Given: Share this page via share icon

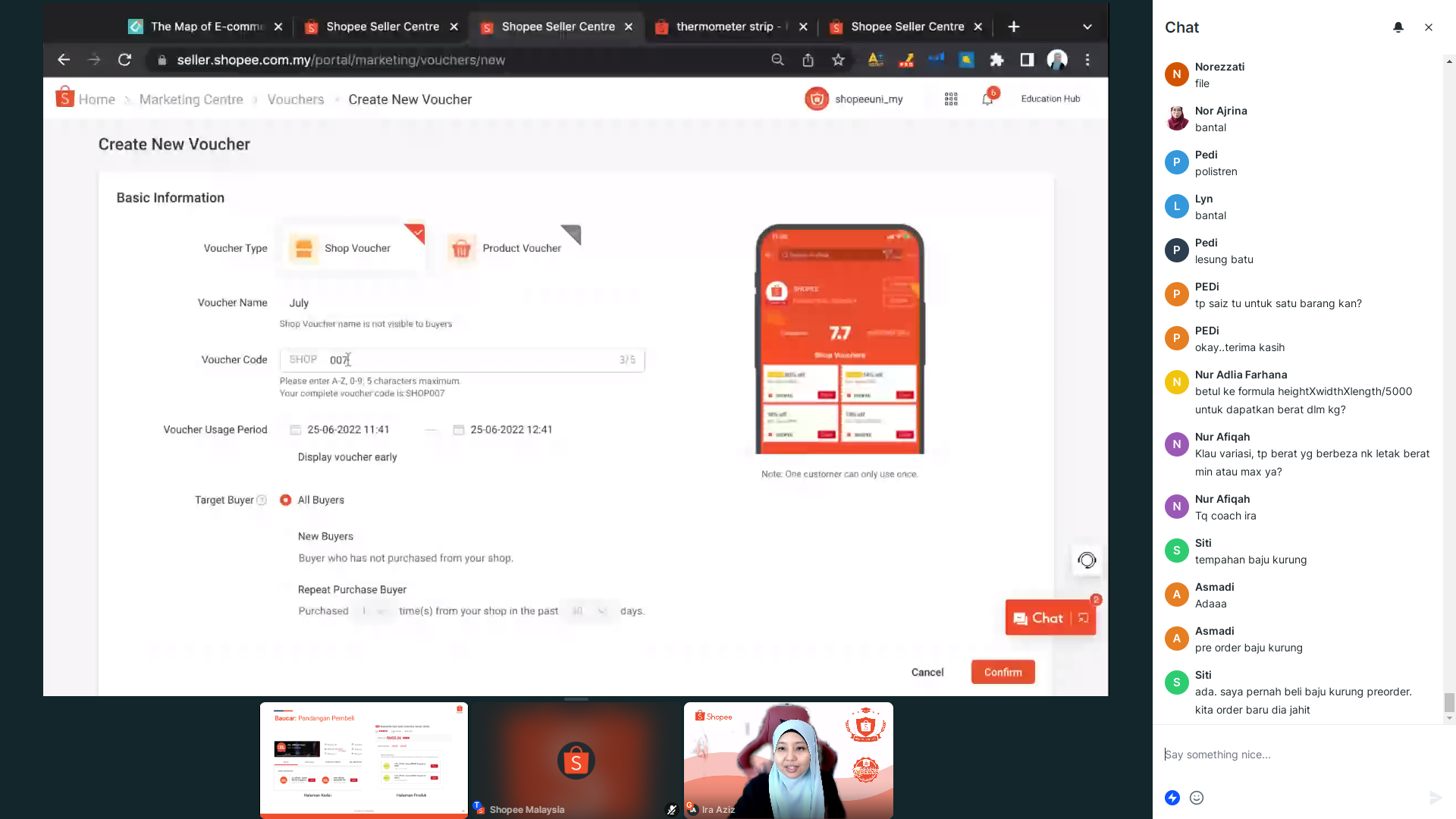Looking at the screenshot, I should pyautogui.click(x=808, y=60).
